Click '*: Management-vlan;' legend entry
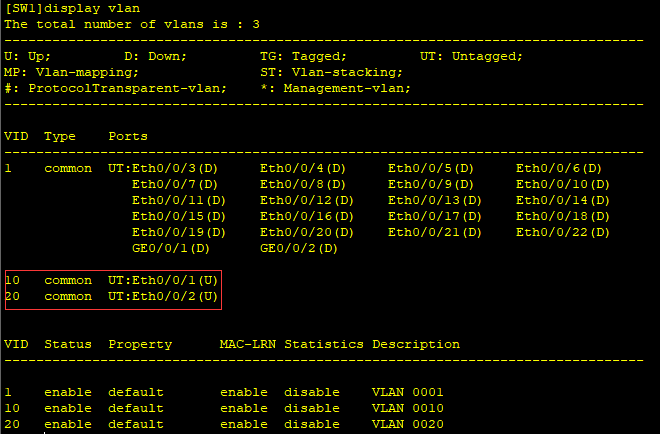 point(335,88)
